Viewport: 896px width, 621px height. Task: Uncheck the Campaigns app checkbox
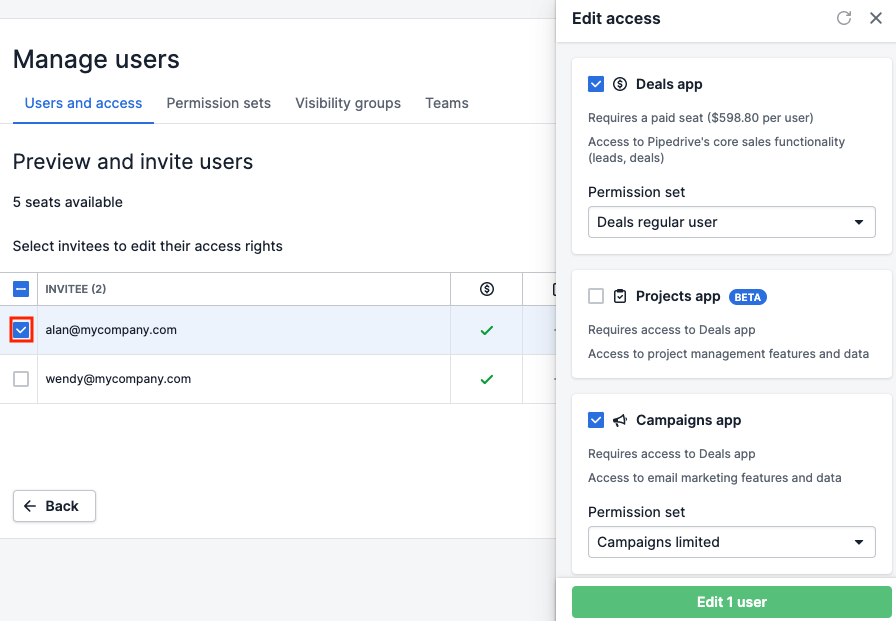(x=596, y=420)
